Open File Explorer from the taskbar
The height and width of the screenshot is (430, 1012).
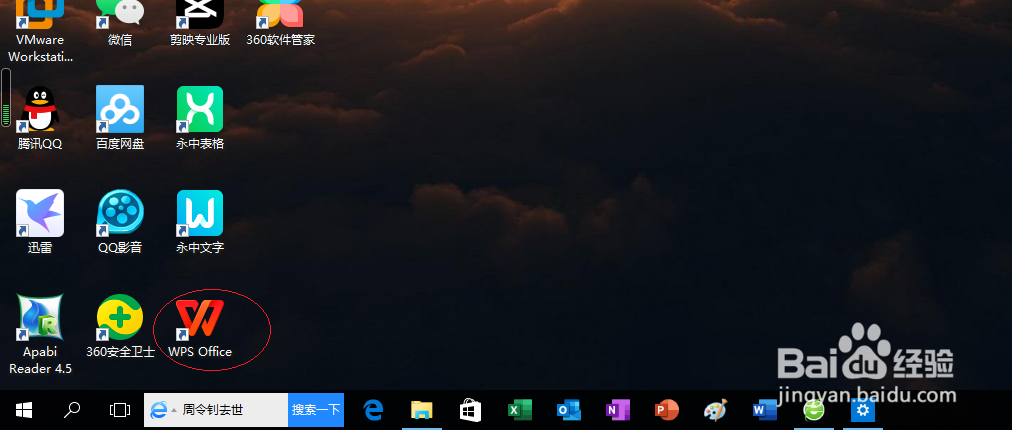point(422,409)
